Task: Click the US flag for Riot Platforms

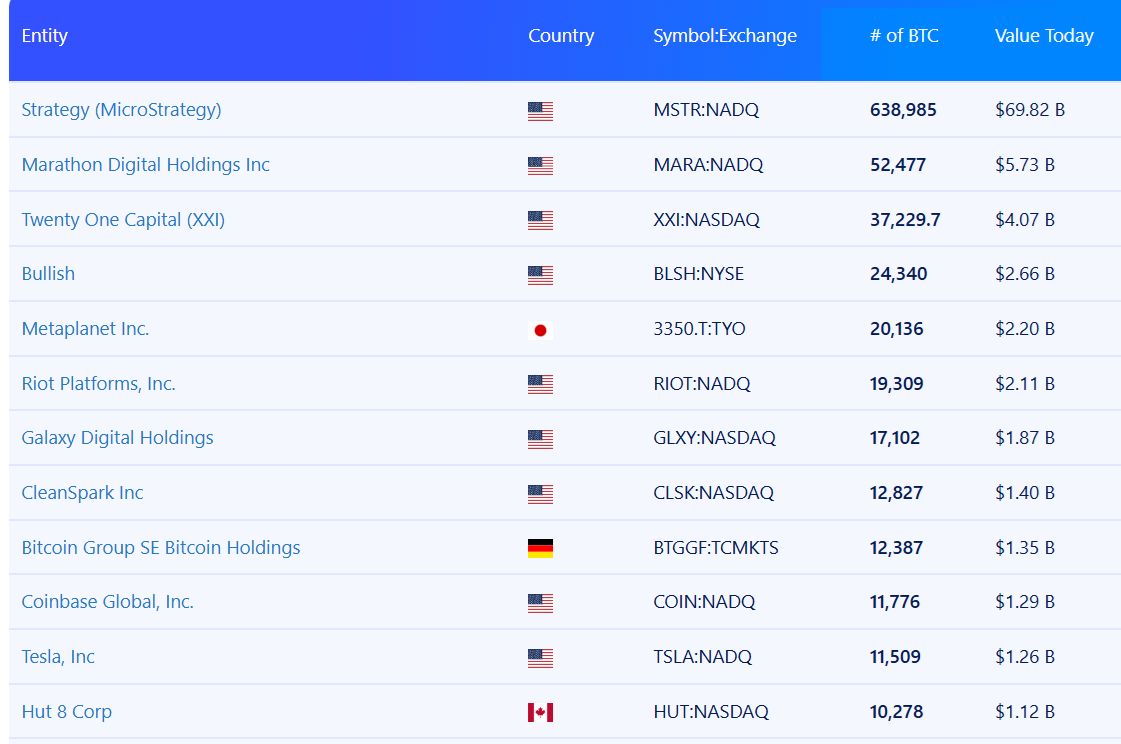Action: pos(540,383)
